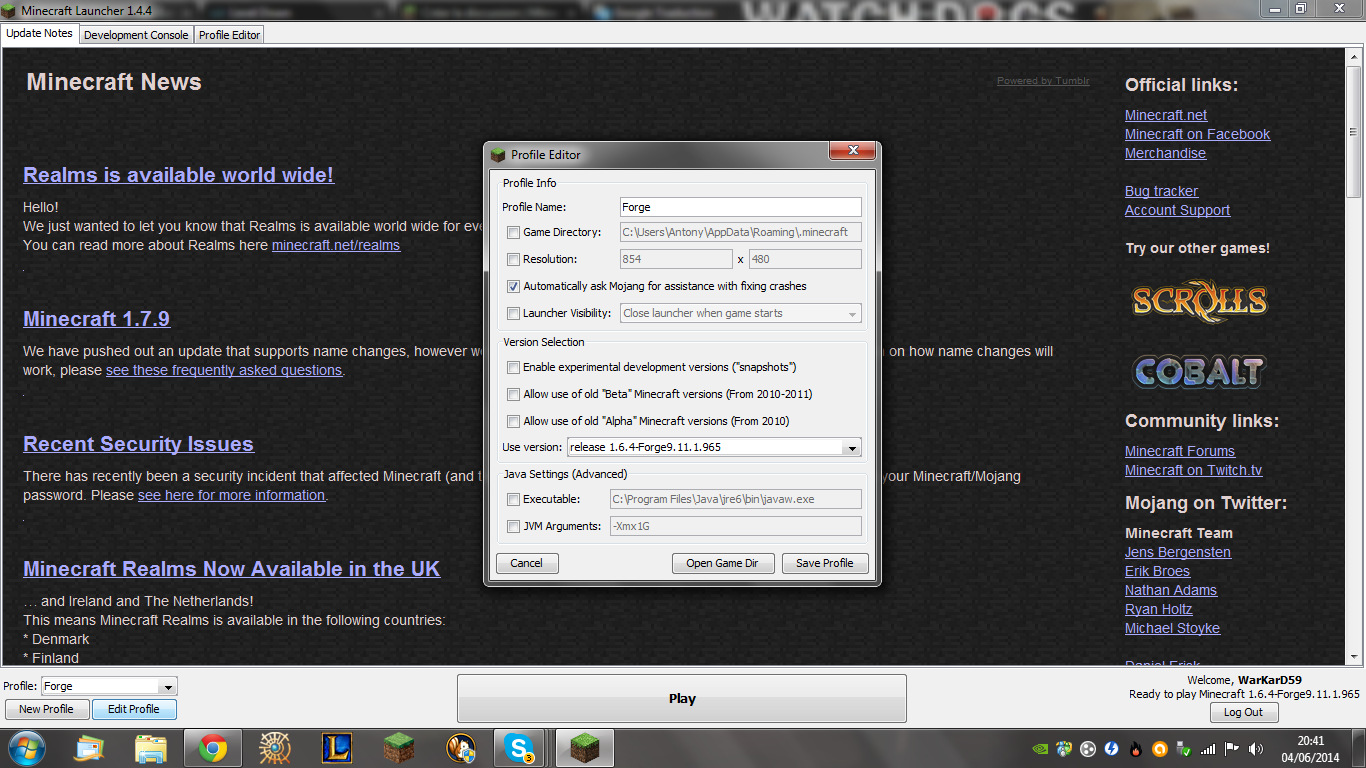Switch to Google Chrome in the taskbar

pyautogui.click(x=212, y=748)
